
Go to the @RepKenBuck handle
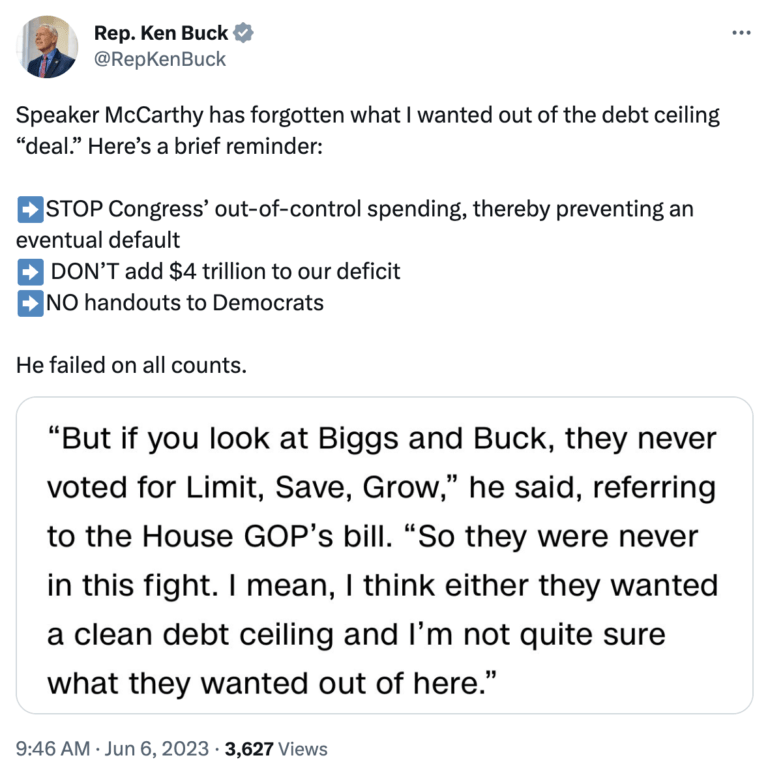coord(160,59)
